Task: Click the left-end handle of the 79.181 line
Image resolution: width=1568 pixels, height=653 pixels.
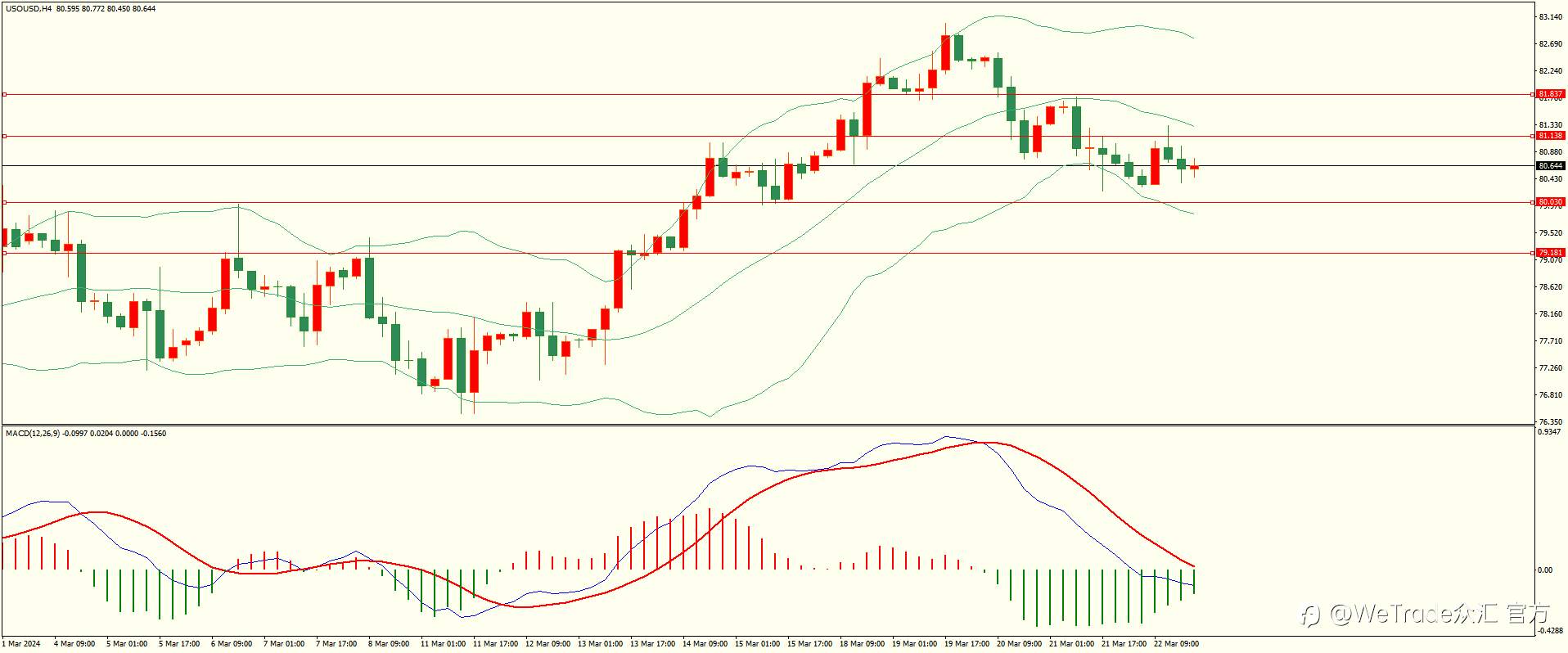Action: click(x=4, y=253)
